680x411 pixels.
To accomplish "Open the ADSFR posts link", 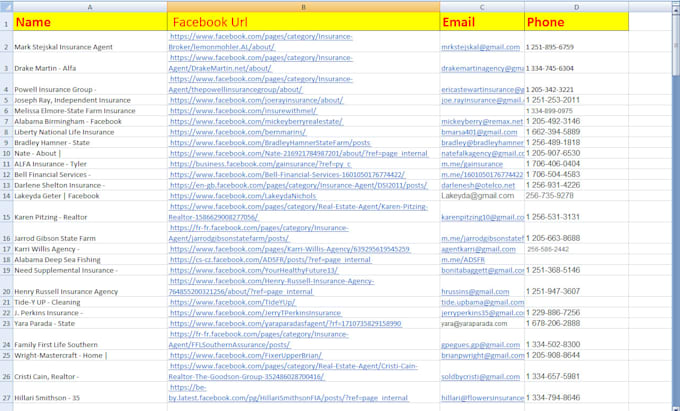I will point(270,260).
